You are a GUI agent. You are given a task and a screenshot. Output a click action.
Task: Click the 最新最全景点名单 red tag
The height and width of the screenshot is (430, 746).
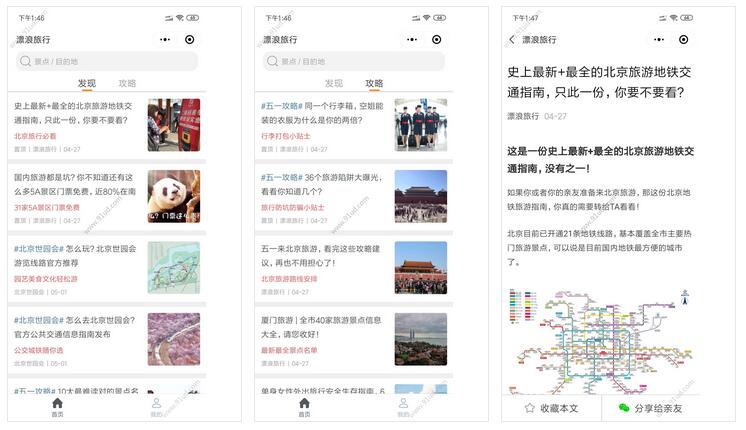pos(289,350)
